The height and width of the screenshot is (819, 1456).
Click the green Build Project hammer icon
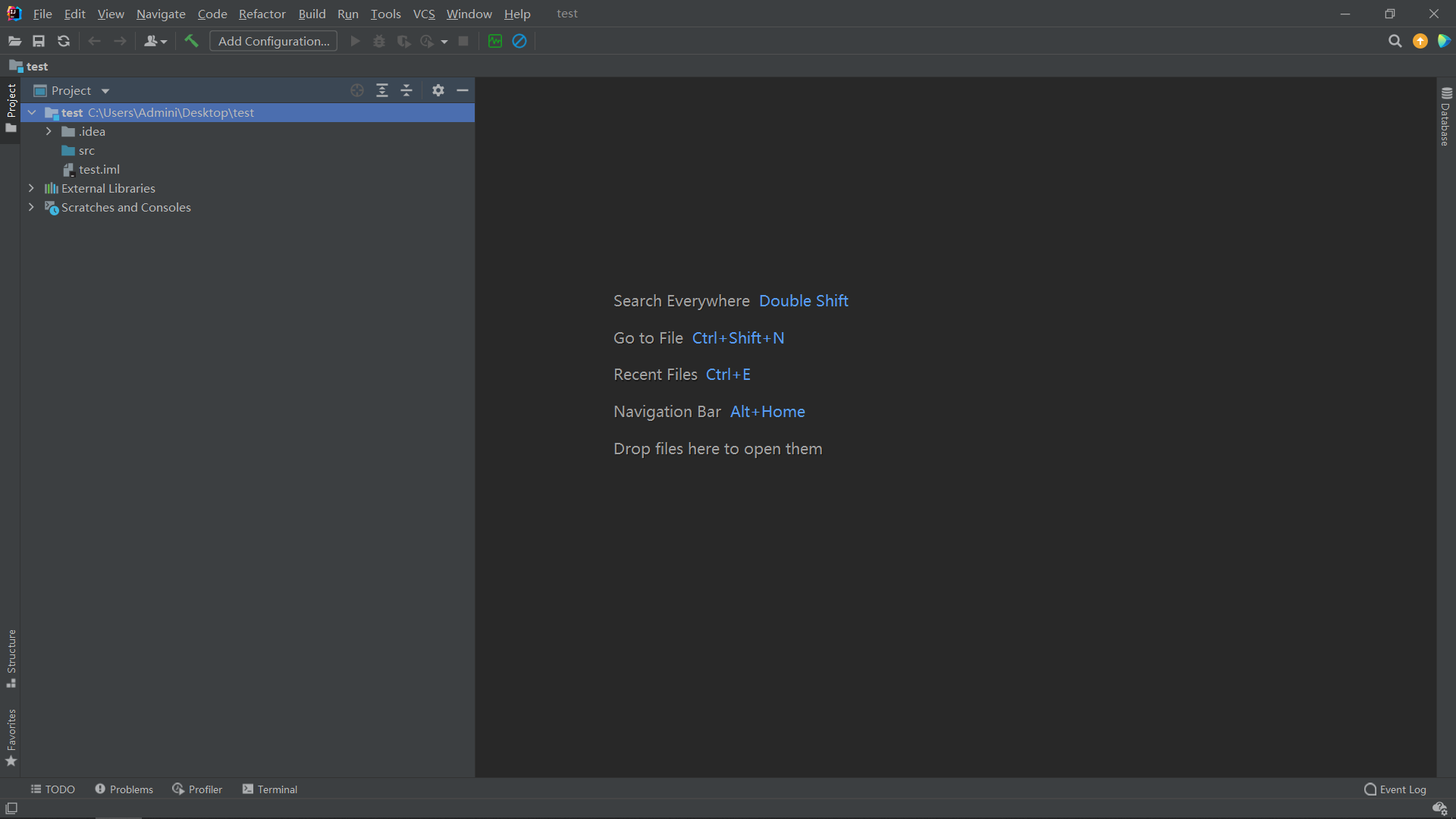pyautogui.click(x=191, y=41)
